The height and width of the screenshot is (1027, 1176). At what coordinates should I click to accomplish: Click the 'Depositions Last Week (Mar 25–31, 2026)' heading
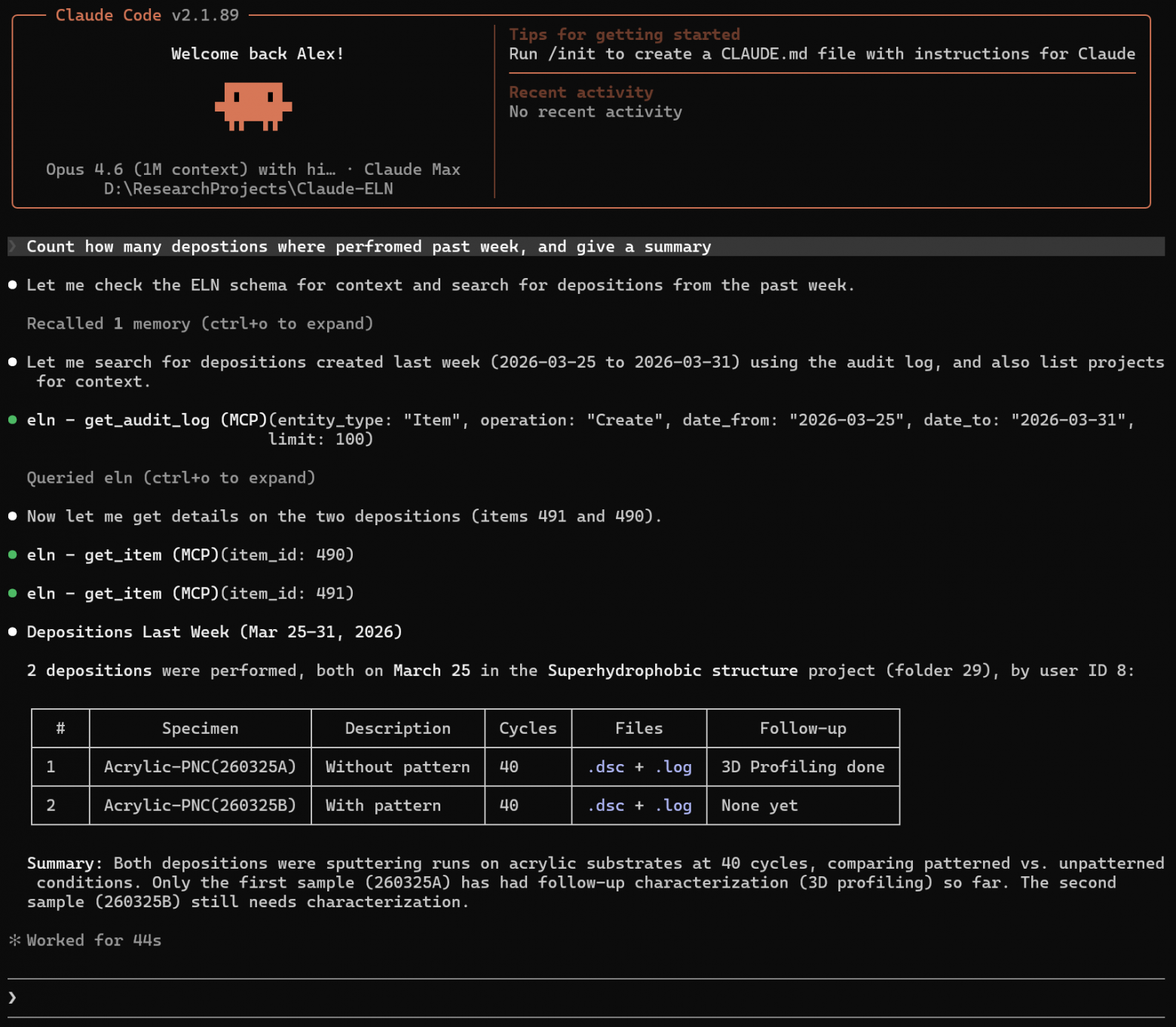point(215,631)
